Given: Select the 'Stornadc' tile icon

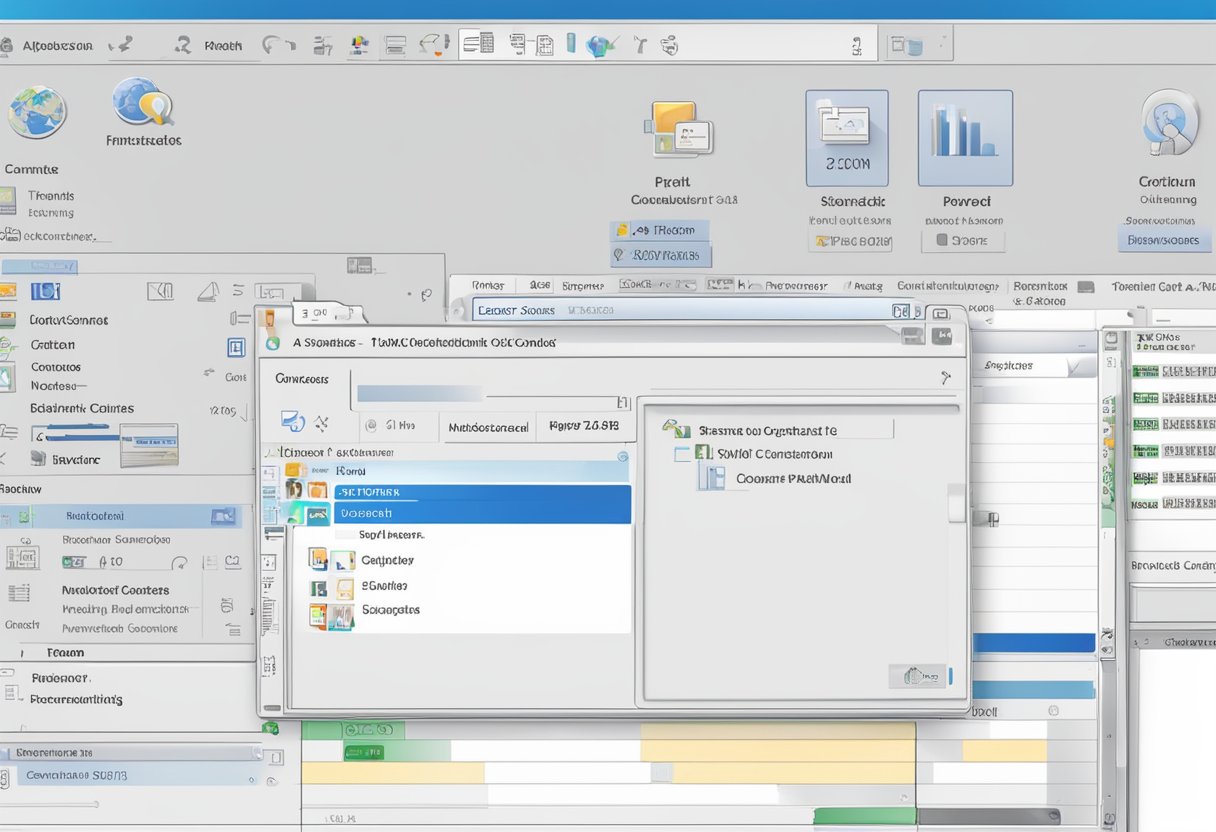Looking at the screenshot, I should (847, 138).
